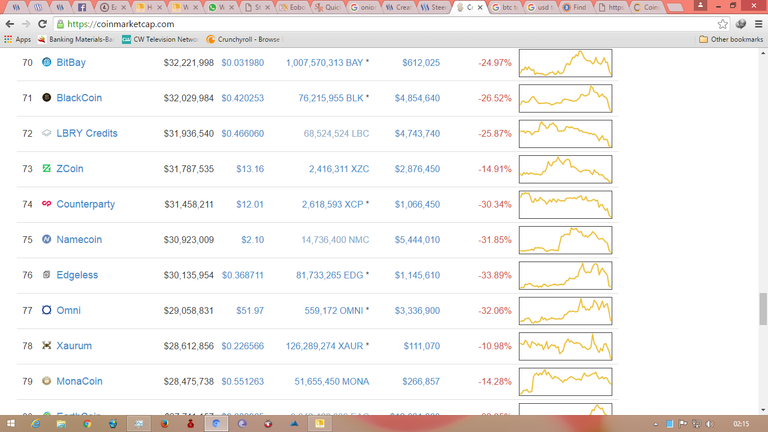Open the Namecoin 7-day price chart

[x=566, y=240]
